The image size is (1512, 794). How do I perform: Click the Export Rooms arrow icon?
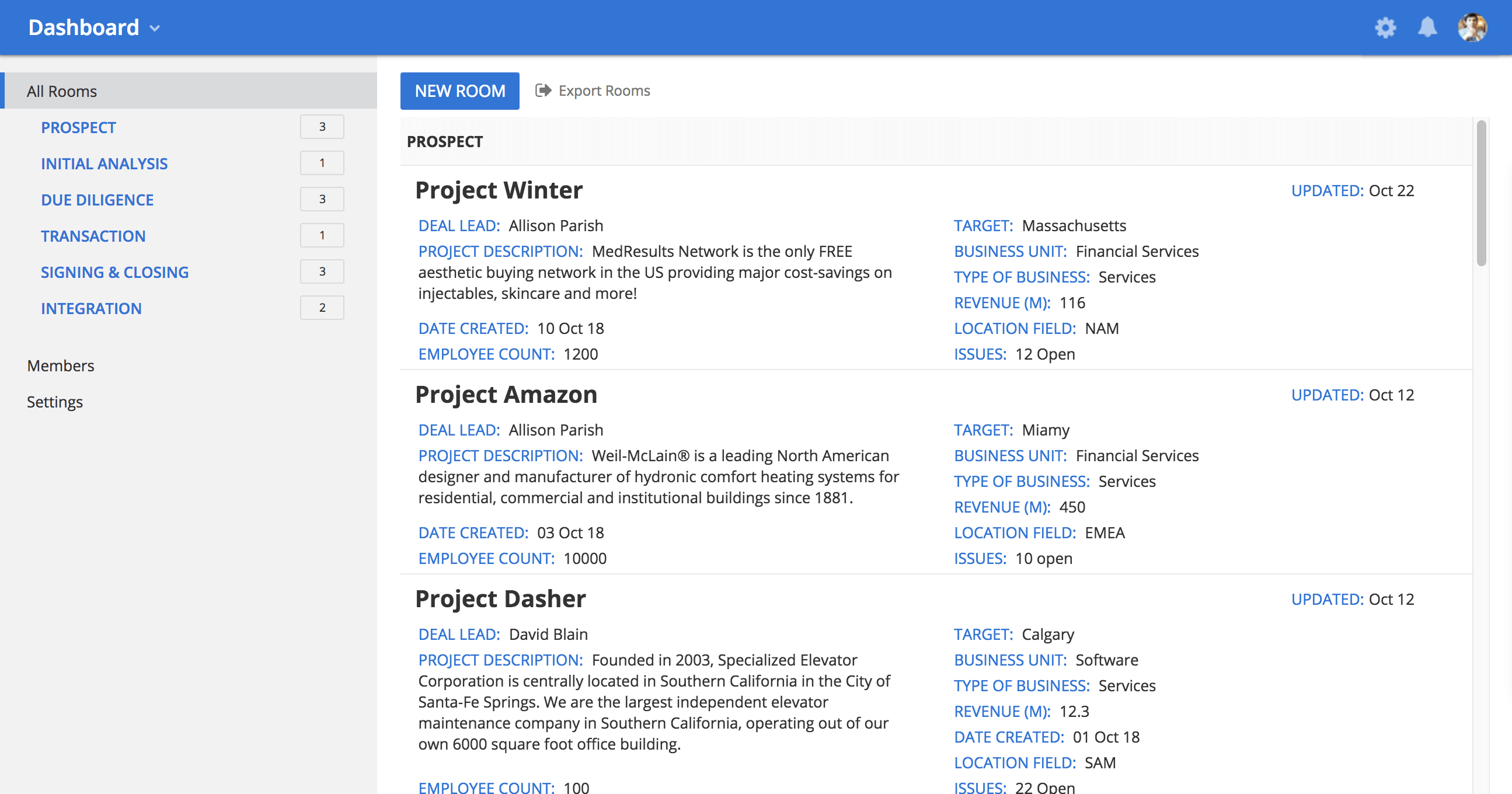coord(543,90)
